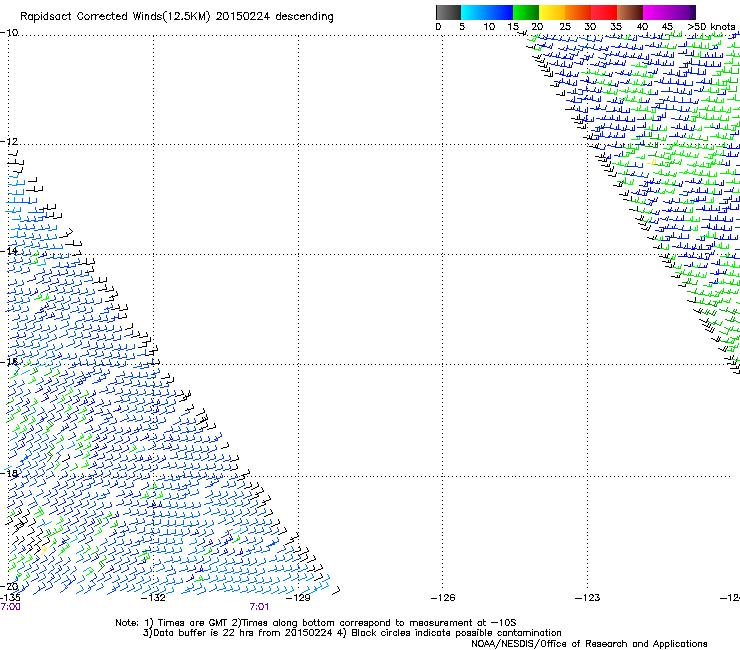This screenshot has width=740, height=650.
Task: Click the '-132' longitude axis label
Action: (x=153, y=598)
